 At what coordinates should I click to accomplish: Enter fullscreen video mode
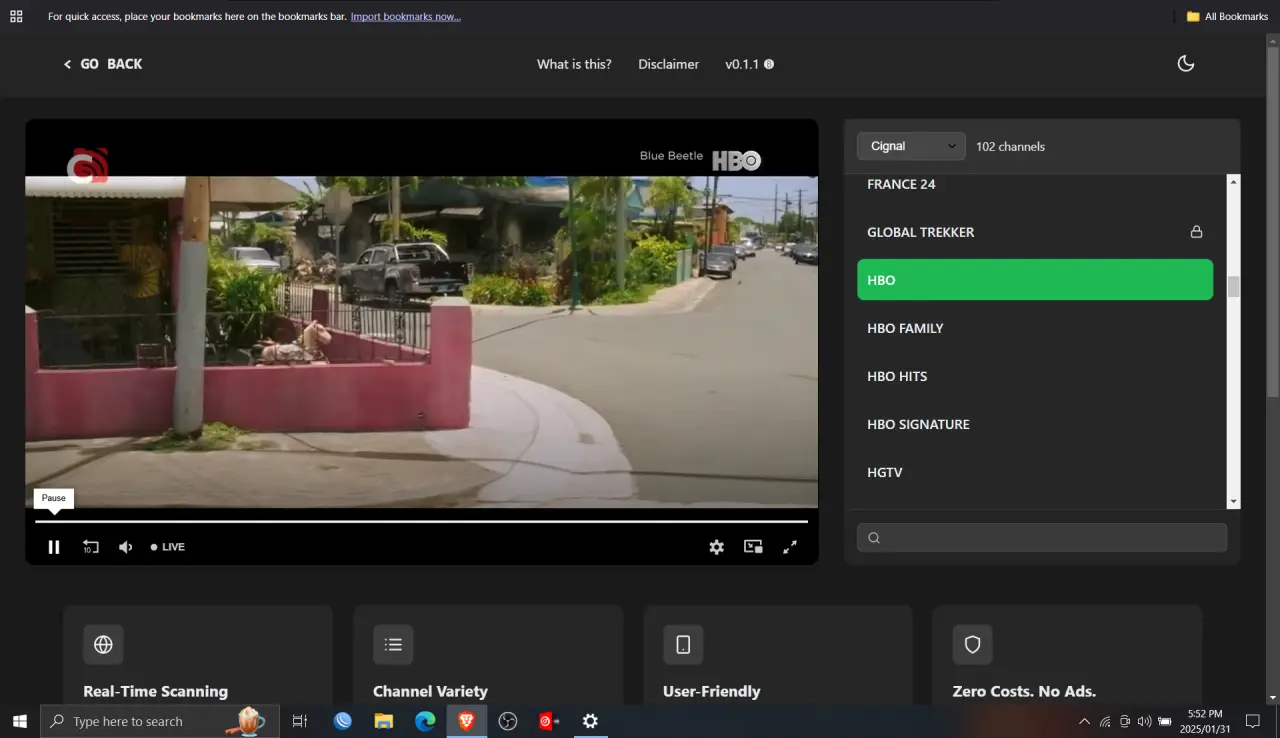tap(790, 547)
